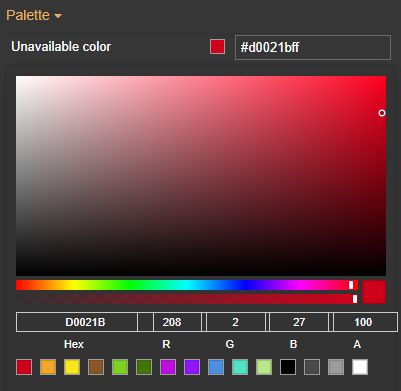Click the Unavailable color red preview swatch
This screenshot has width=401, height=391.
tap(217, 47)
